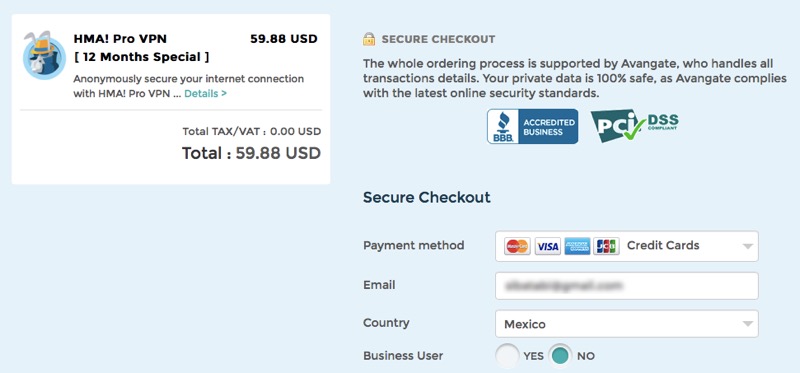Viewport: 800px width, 373px height.
Task: Select YES for Business User
Action: coord(507,356)
